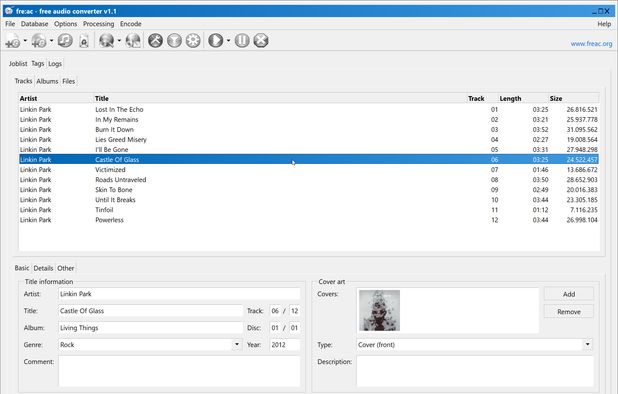Pause encoding with the pause icon
The height and width of the screenshot is (394, 618).
[242, 41]
